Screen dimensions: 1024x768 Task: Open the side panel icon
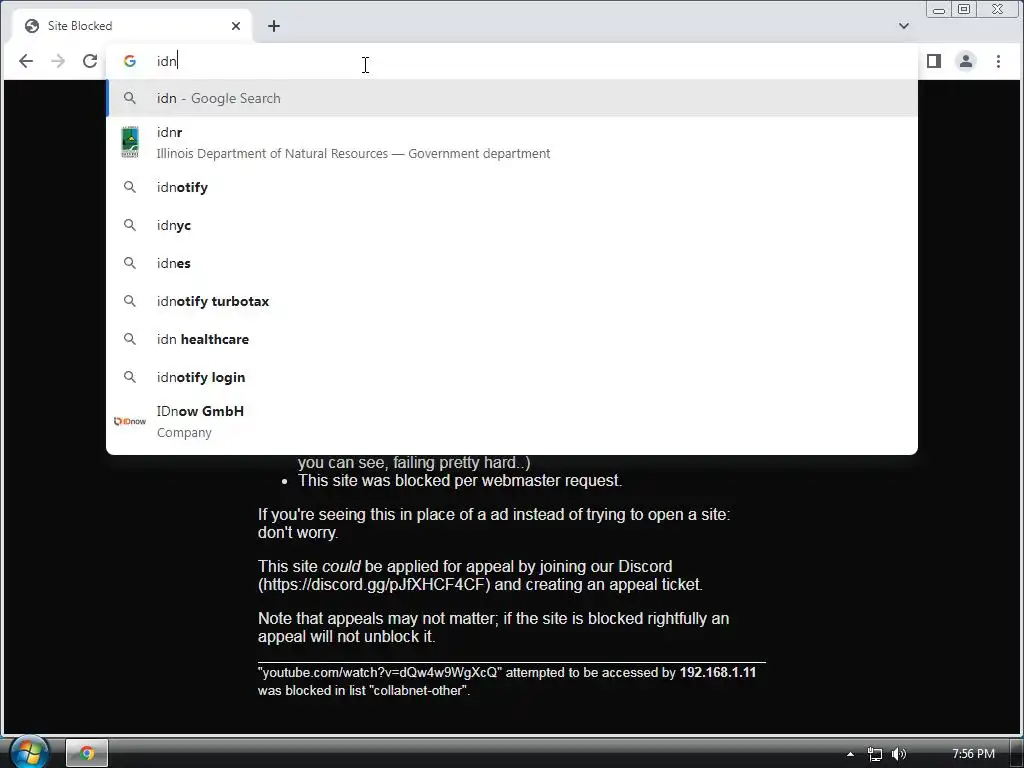pos(934,61)
